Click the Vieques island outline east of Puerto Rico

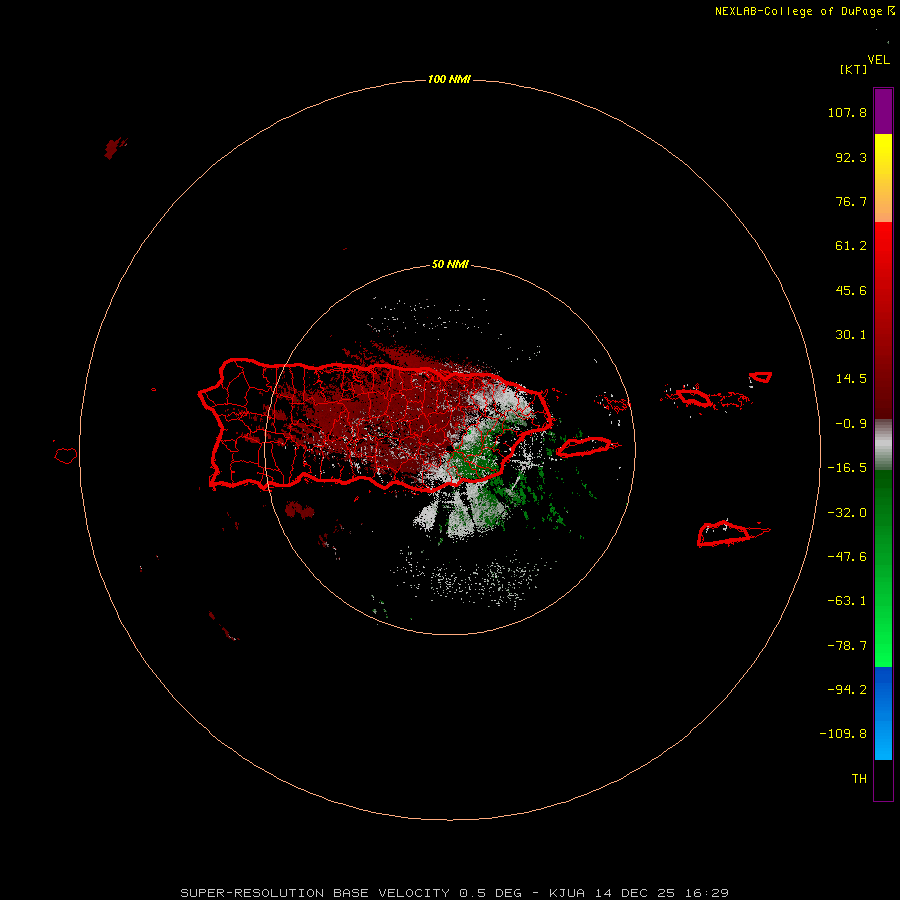tap(585, 446)
